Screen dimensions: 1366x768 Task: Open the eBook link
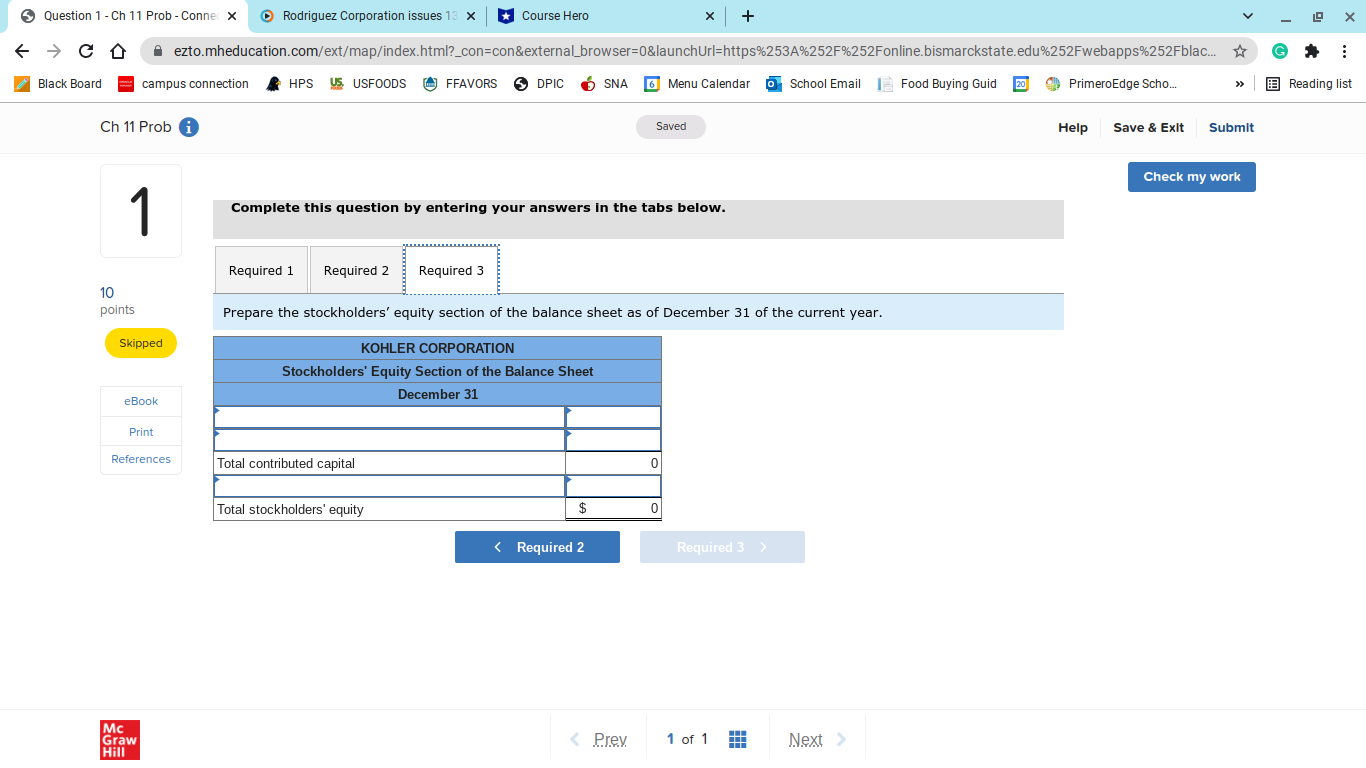pyautogui.click(x=140, y=401)
